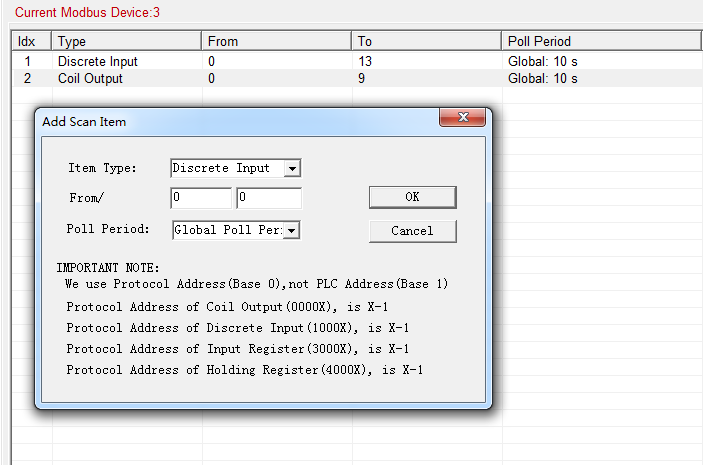Click the To value 13 cell
Image resolution: width=703 pixels, height=465 pixels.
click(x=366, y=61)
